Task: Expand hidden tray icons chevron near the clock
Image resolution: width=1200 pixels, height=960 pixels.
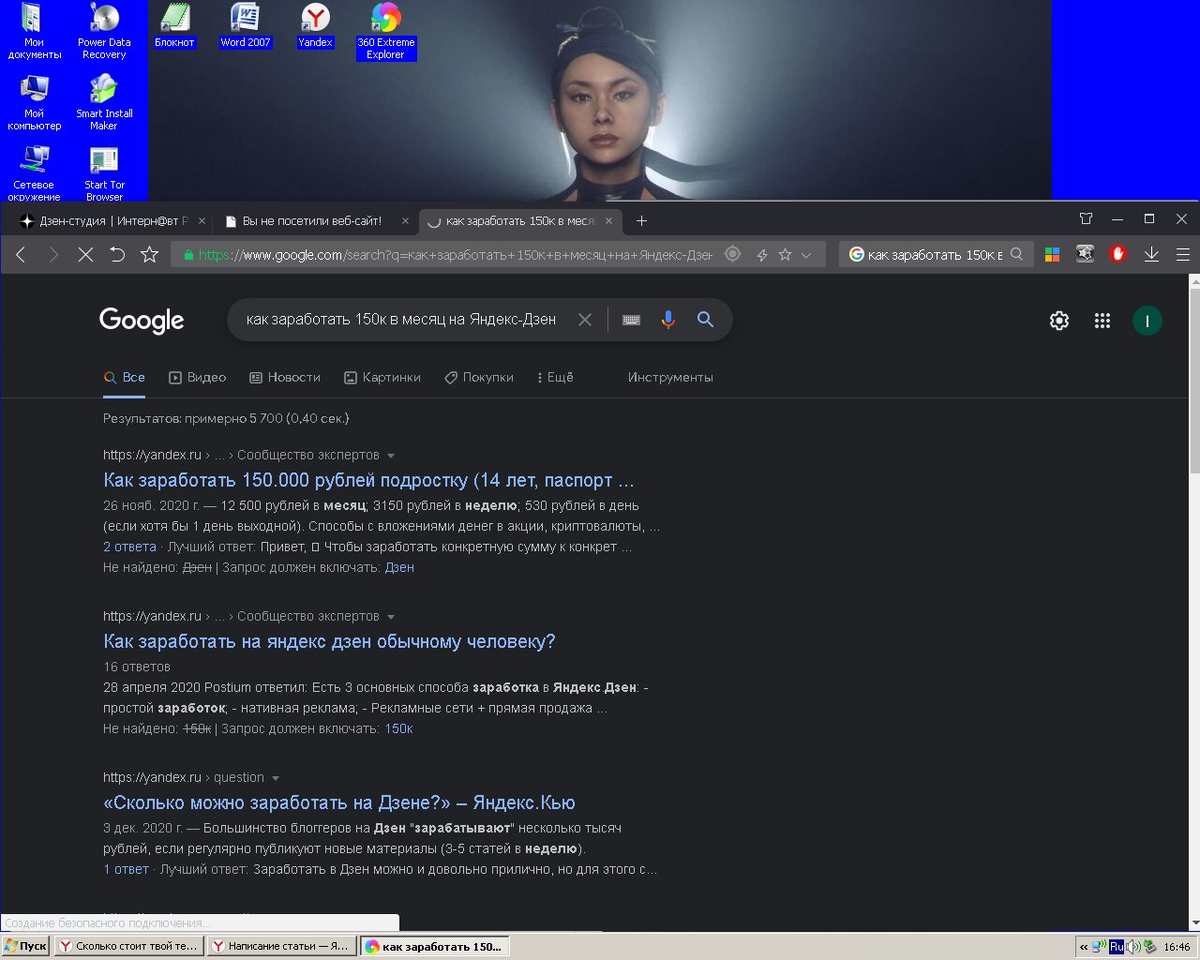Action: click(x=1084, y=945)
